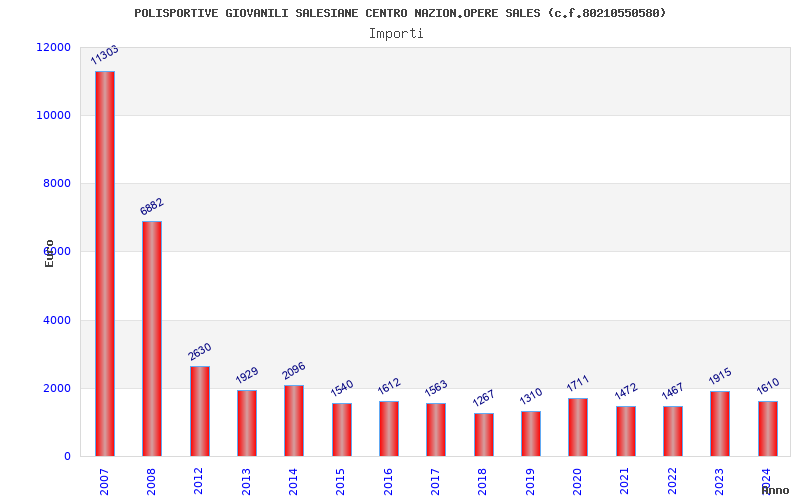Click the 2007 bar in the chart
800x500 pixels.
(x=105, y=264)
